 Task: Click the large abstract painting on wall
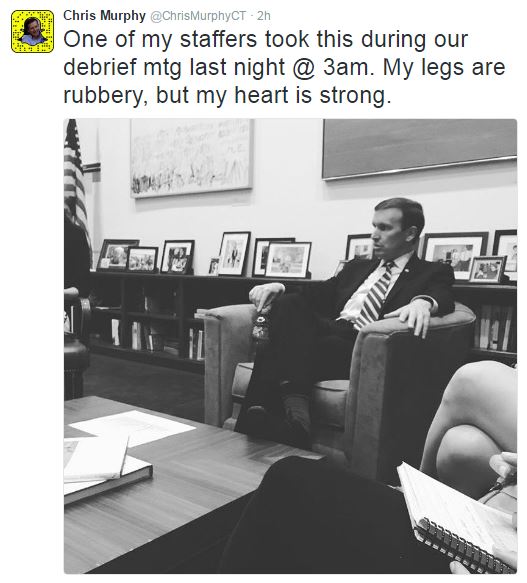tap(192, 157)
